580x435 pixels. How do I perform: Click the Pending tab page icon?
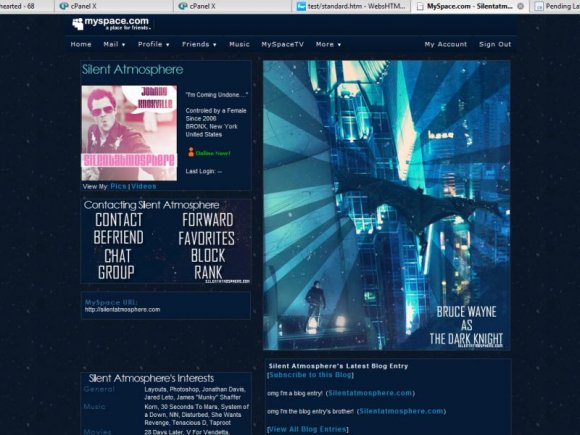point(539,6)
